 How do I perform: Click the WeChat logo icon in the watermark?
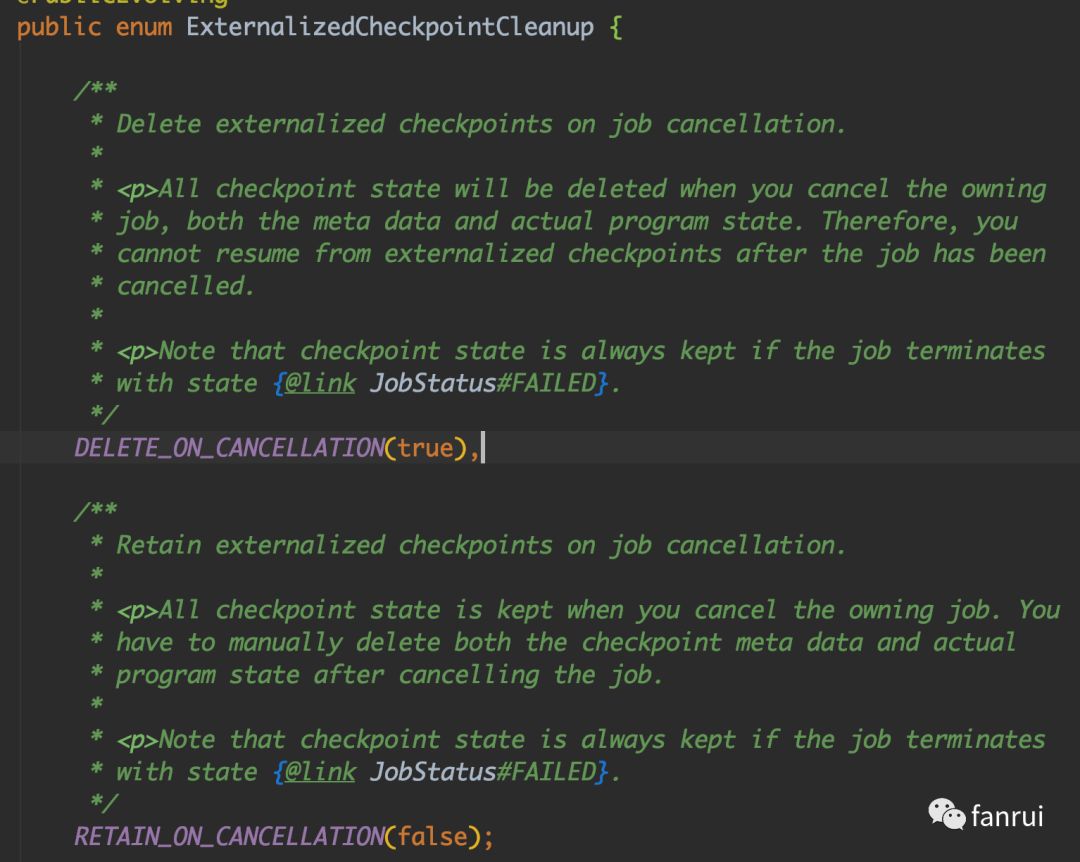946,814
